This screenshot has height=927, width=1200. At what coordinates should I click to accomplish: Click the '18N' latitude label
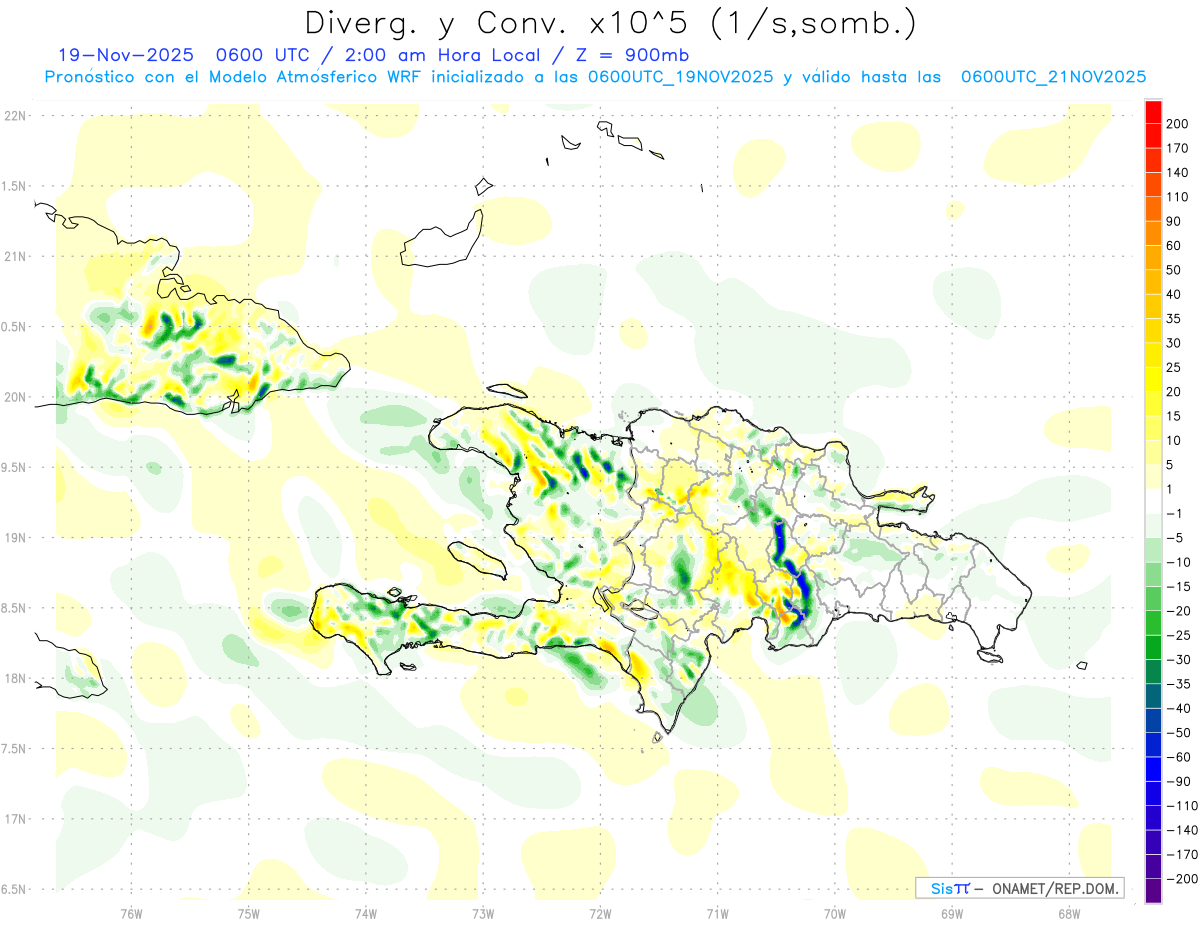tap(14, 679)
